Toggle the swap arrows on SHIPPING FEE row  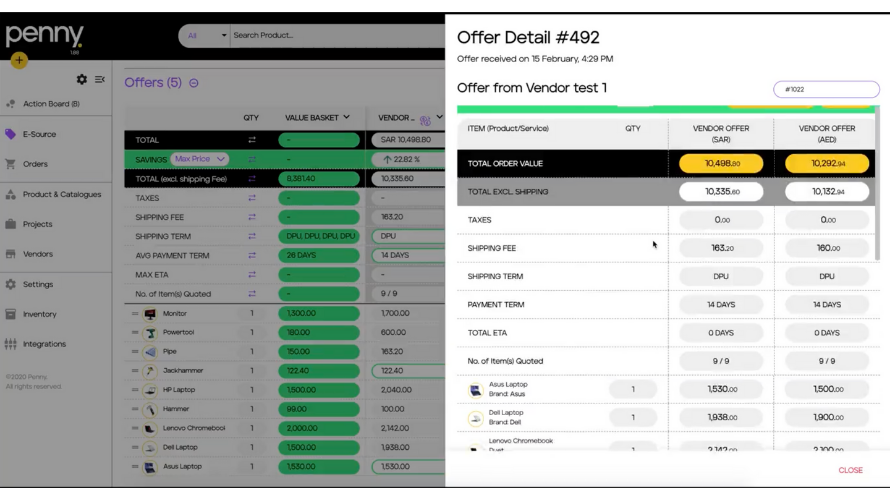pyautogui.click(x=251, y=217)
